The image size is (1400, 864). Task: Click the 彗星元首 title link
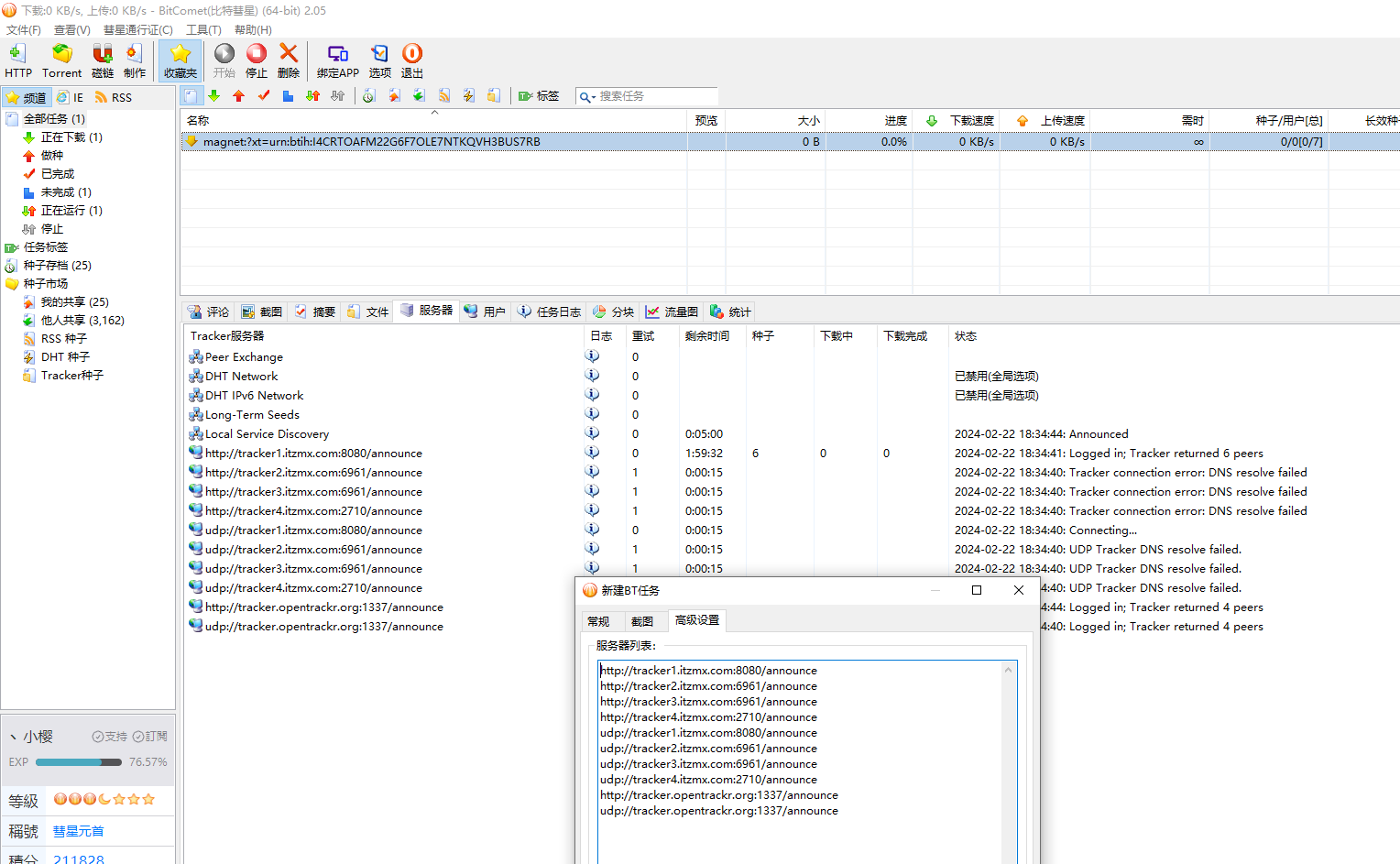click(x=78, y=831)
